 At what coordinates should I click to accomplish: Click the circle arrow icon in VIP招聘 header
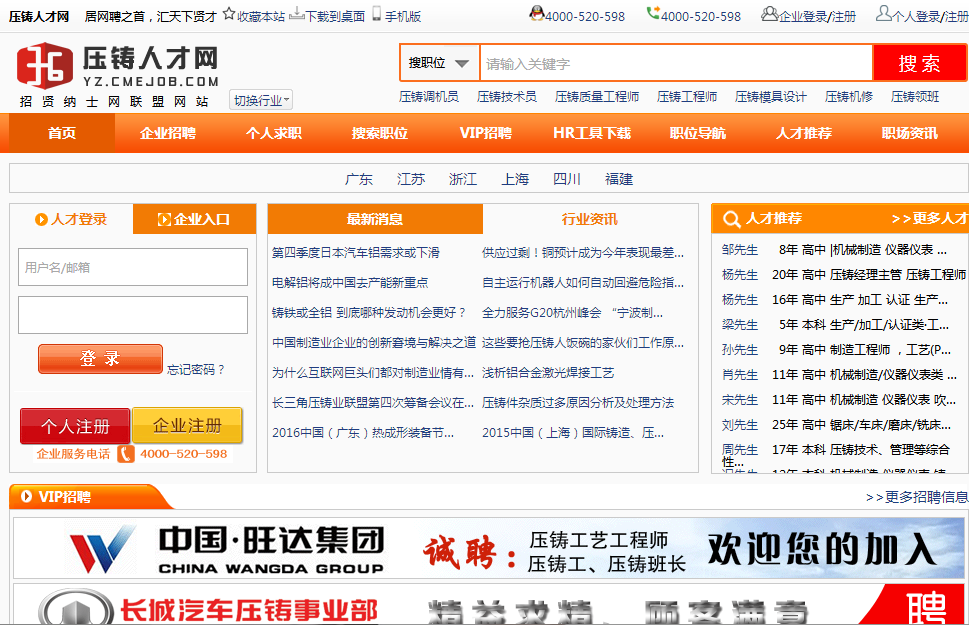pyautogui.click(x=26, y=496)
